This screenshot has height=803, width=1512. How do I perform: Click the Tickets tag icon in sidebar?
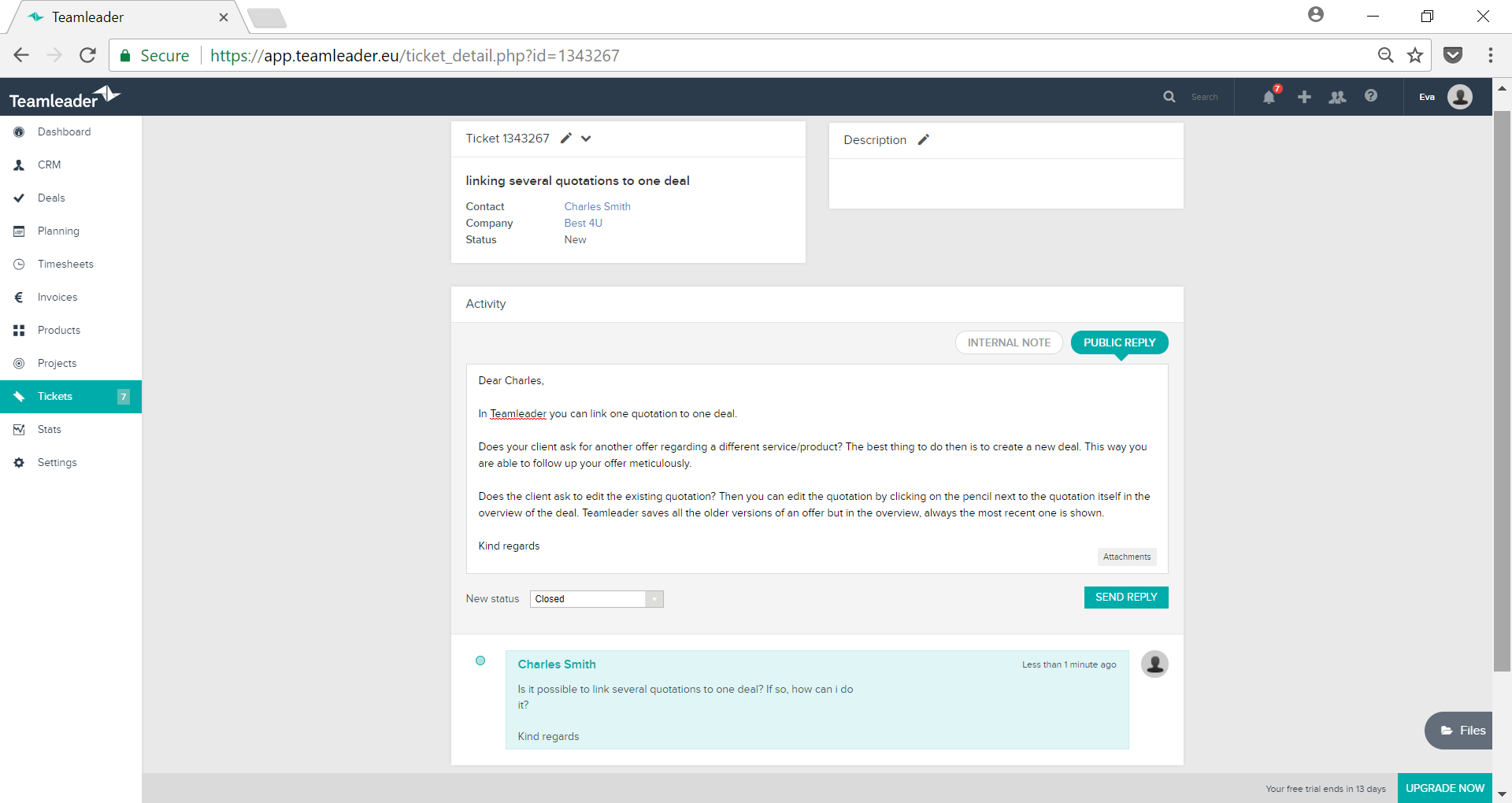click(x=19, y=397)
